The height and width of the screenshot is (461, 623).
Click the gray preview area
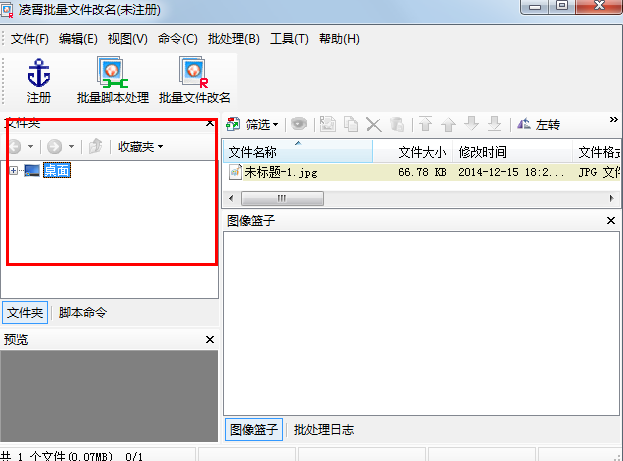pos(109,396)
